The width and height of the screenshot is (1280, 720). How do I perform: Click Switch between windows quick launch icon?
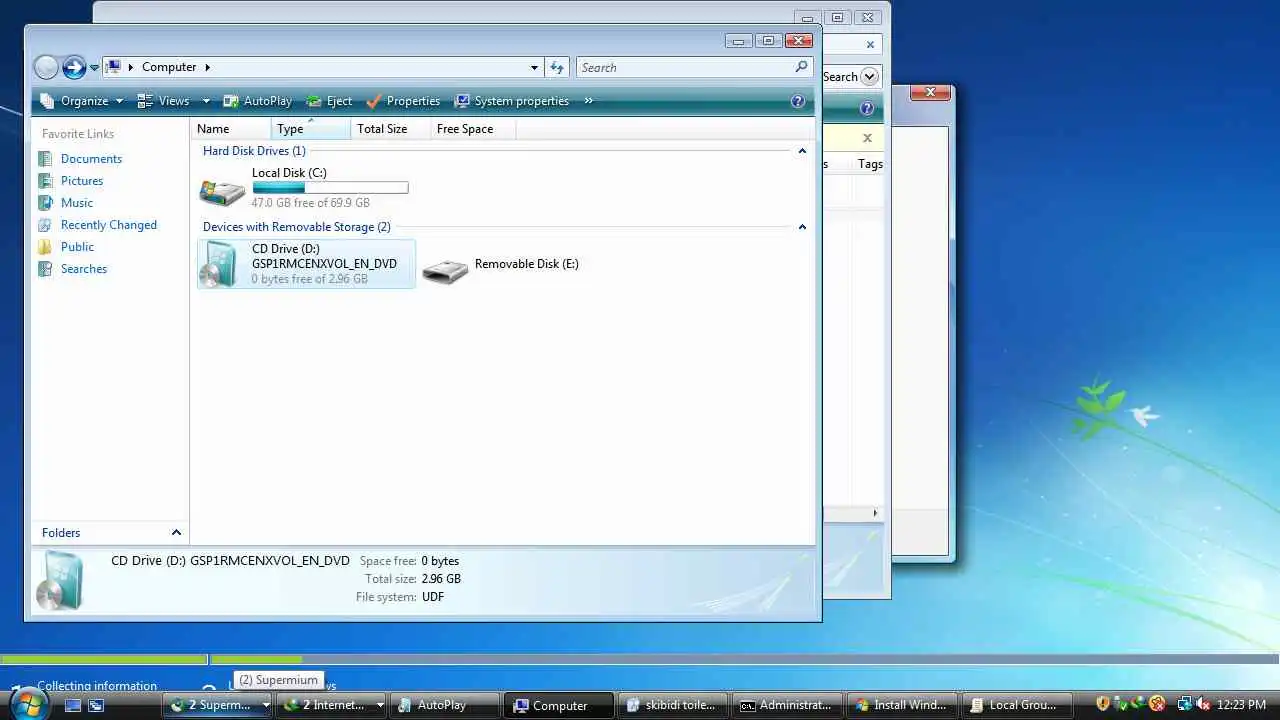click(96, 705)
